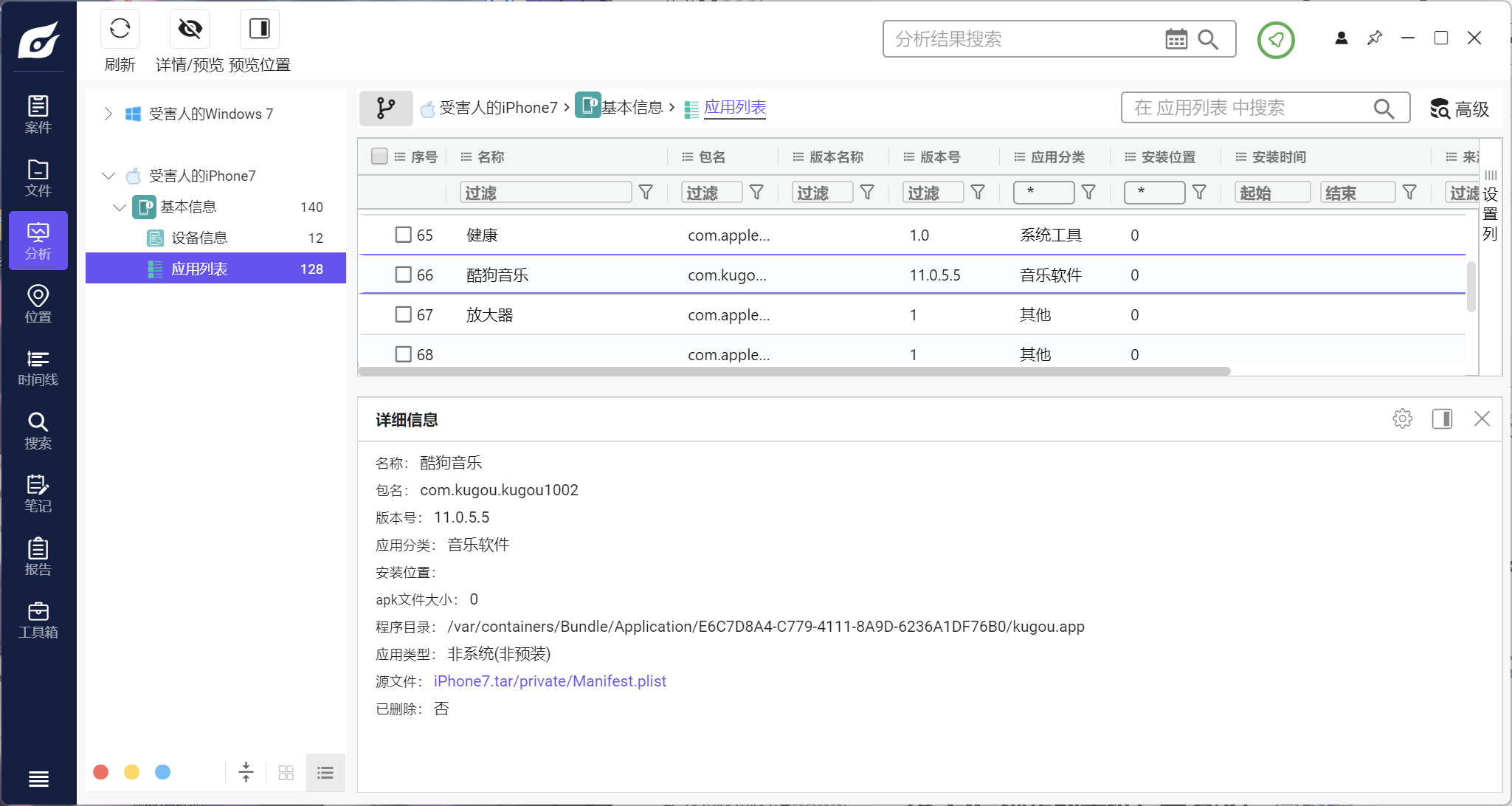1512x806 pixels.
Task: Click the pin window icon
Action: [x=1375, y=38]
